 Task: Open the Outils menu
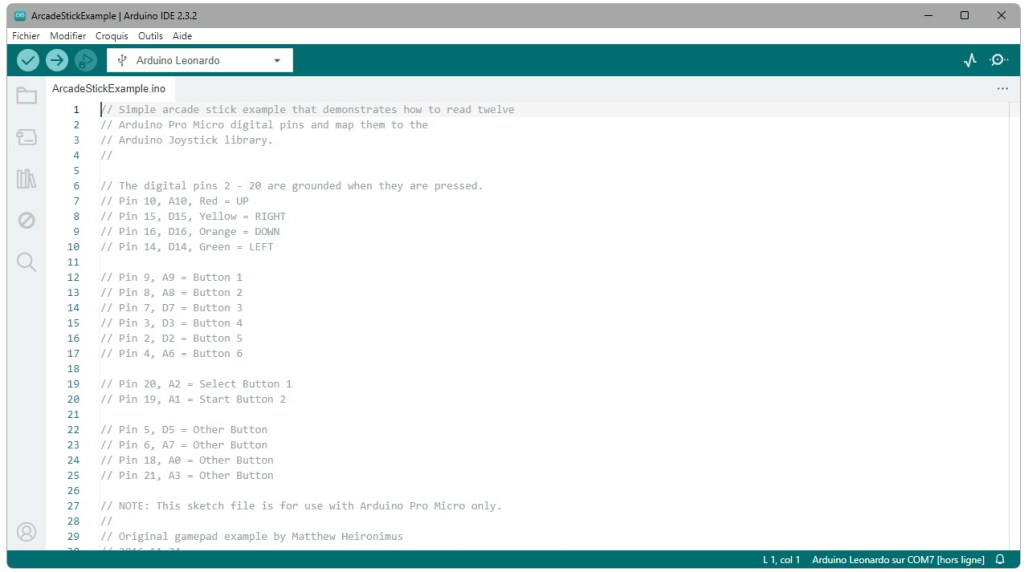150,36
